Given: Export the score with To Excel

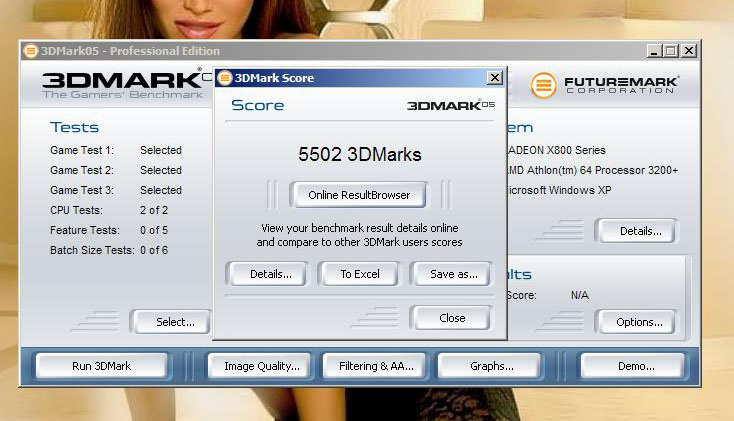Looking at the screenshot, I should pyautogui.click(x=359, y=274).
